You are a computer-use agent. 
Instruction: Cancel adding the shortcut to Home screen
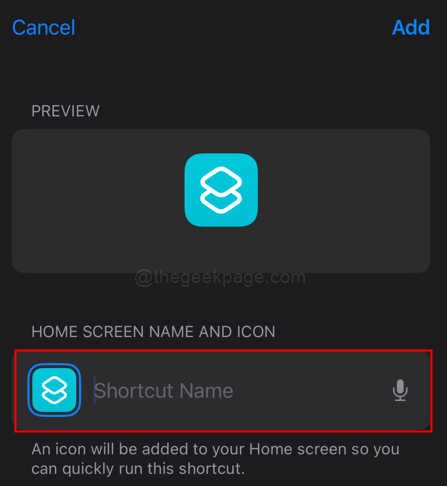(x=44, y=27)
